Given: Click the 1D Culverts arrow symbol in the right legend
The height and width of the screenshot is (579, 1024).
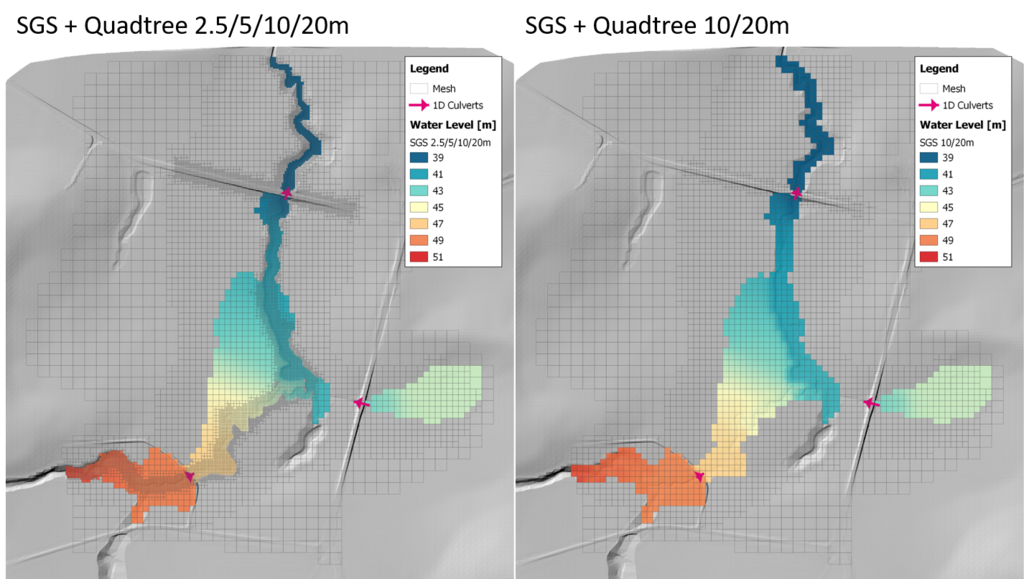Looking at the screenshot, I should click(930, 105).
